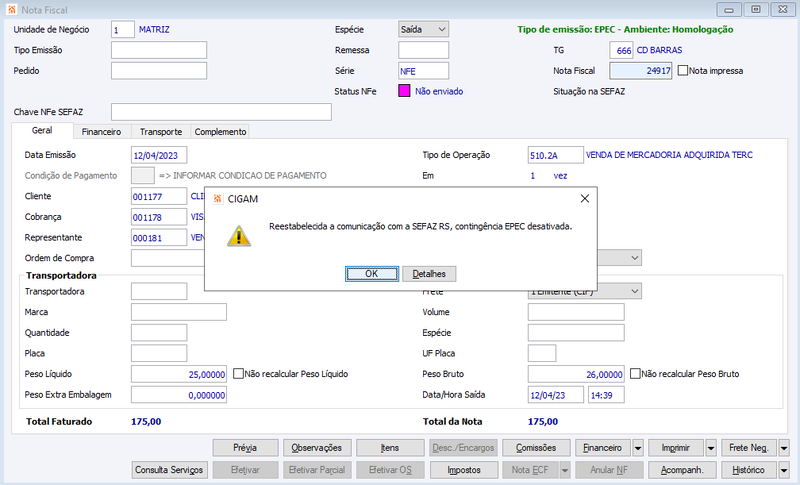Image resolution: width=800 pixels, height=485 pixels.
Task: Click the magenta Status NFe color indicator
Action: tap(404, 91)
